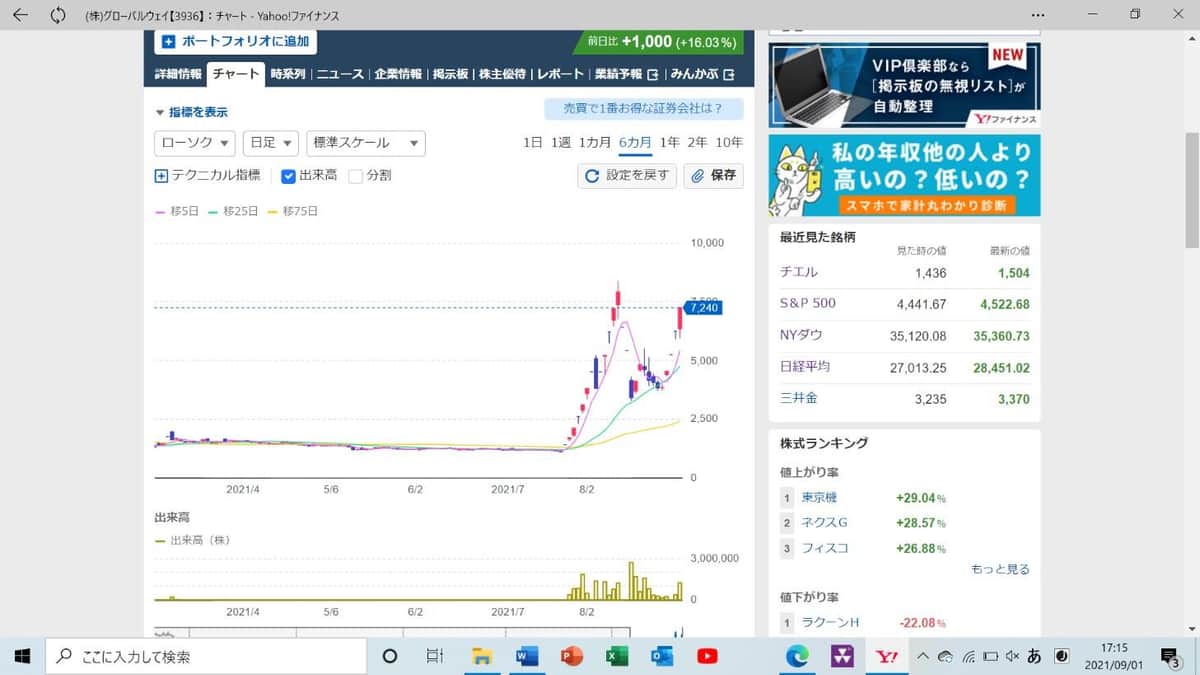Click the browser back arrow icon

pyautogui.click(x=20, y=15)
